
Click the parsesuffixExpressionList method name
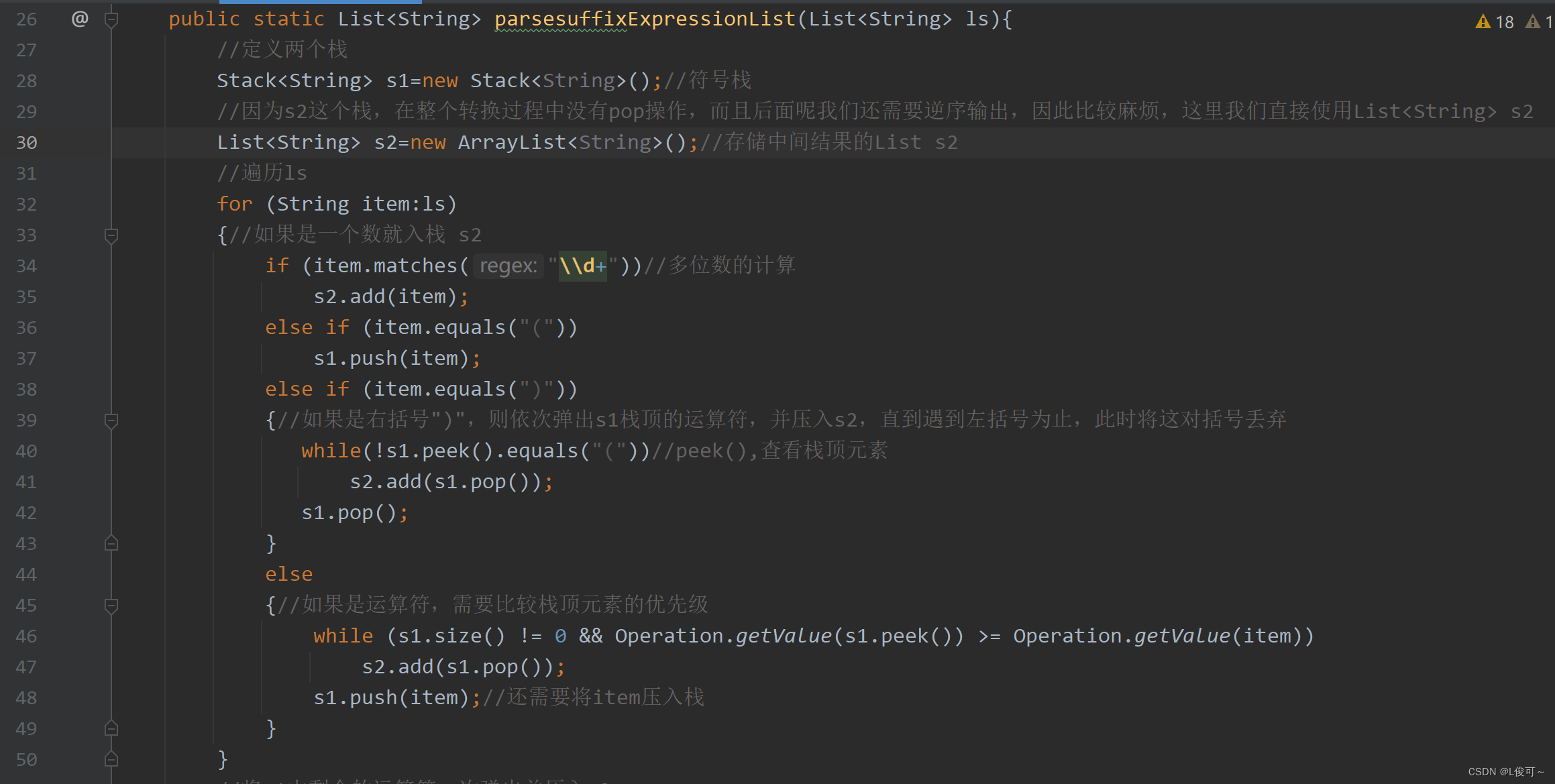pos(644,19)
